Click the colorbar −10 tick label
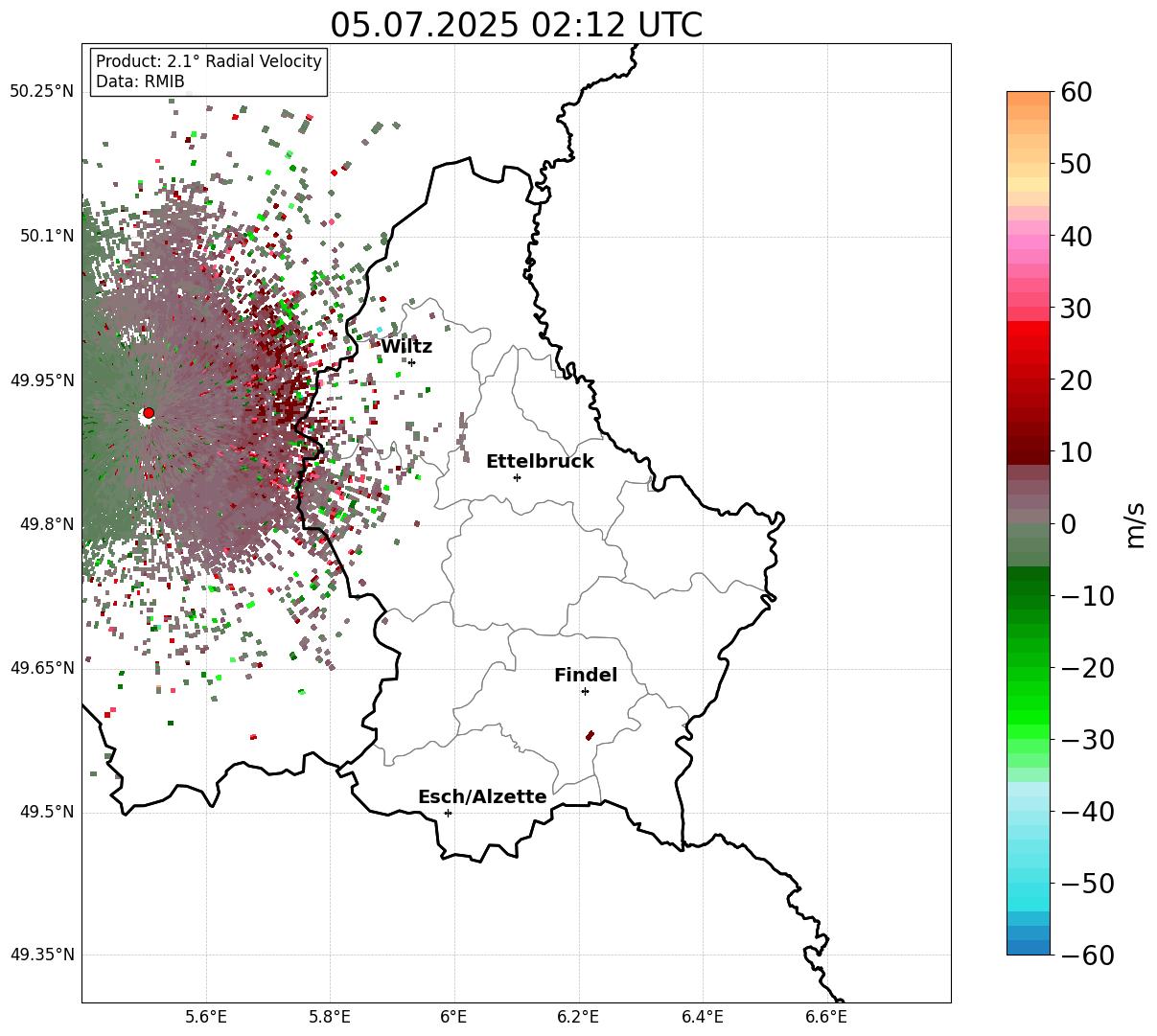The width and height of the screenshot is (1157, 1036). 1087,596
